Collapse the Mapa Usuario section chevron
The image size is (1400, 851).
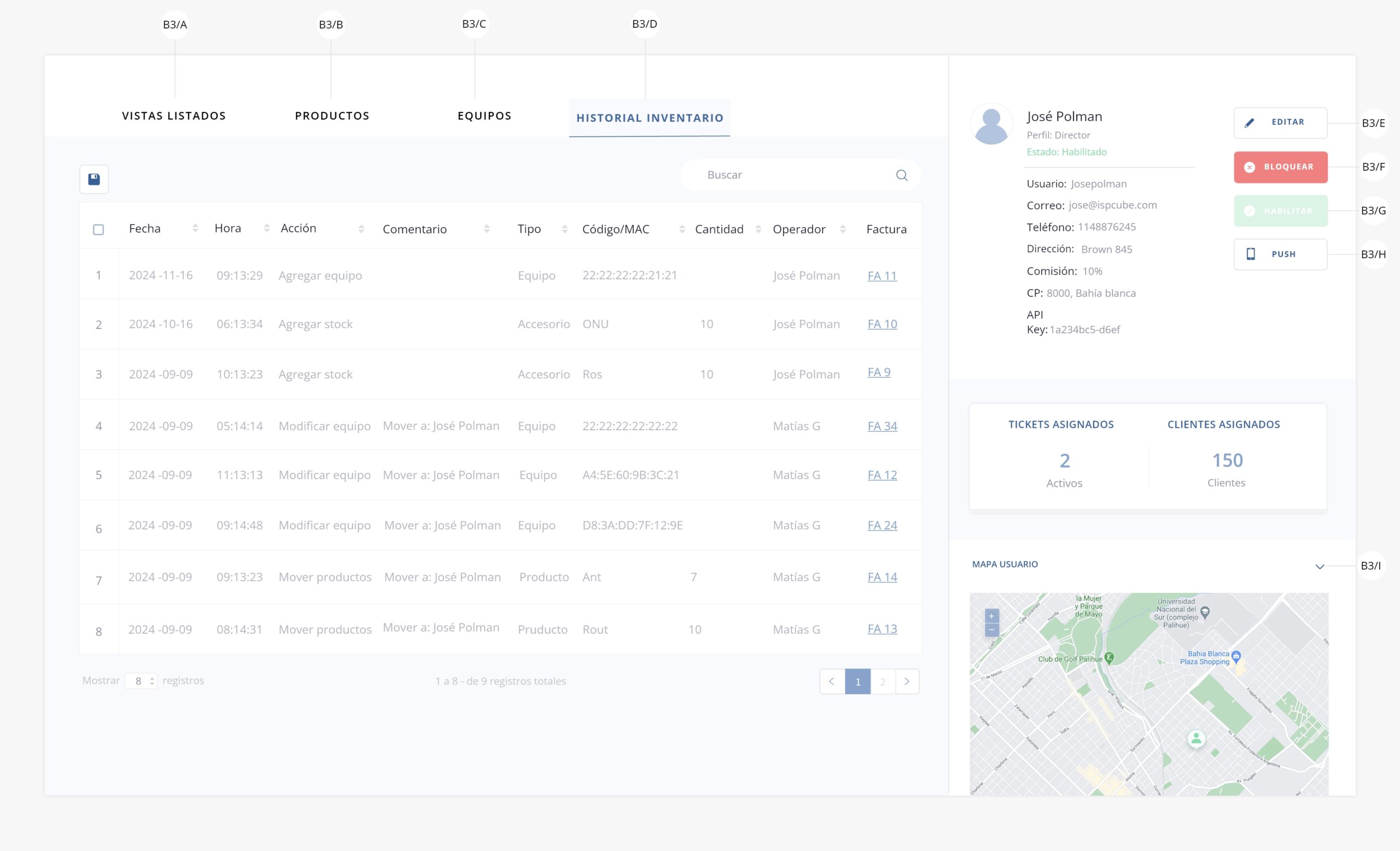coord(1319,567)
